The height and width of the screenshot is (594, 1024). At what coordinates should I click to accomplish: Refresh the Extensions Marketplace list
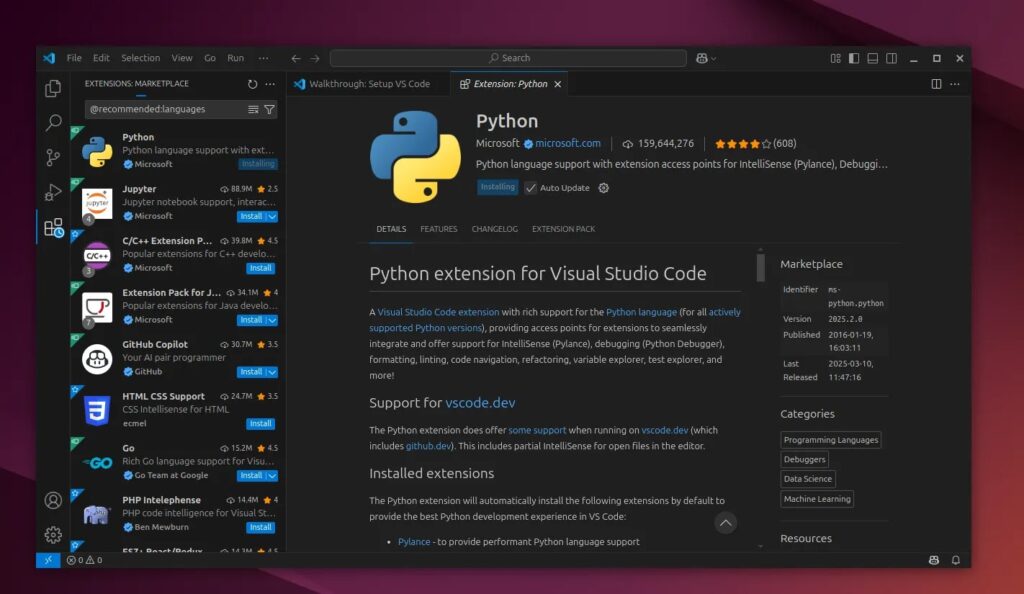click(x=253, y=84)
